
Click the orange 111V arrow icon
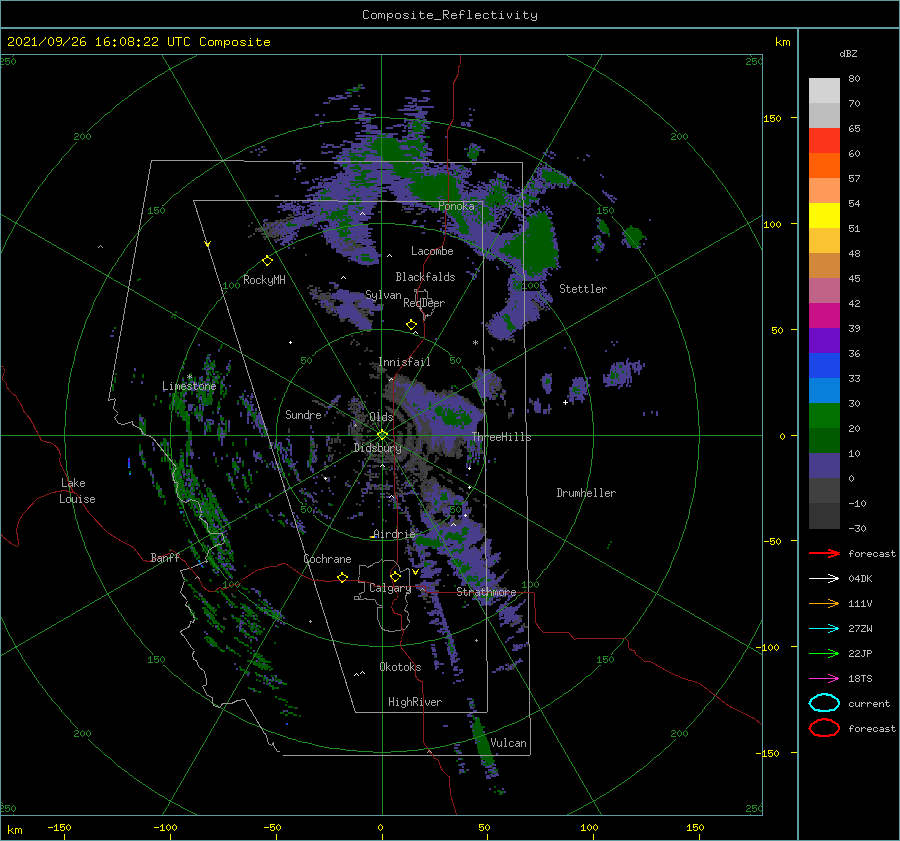tap(824, 603)
